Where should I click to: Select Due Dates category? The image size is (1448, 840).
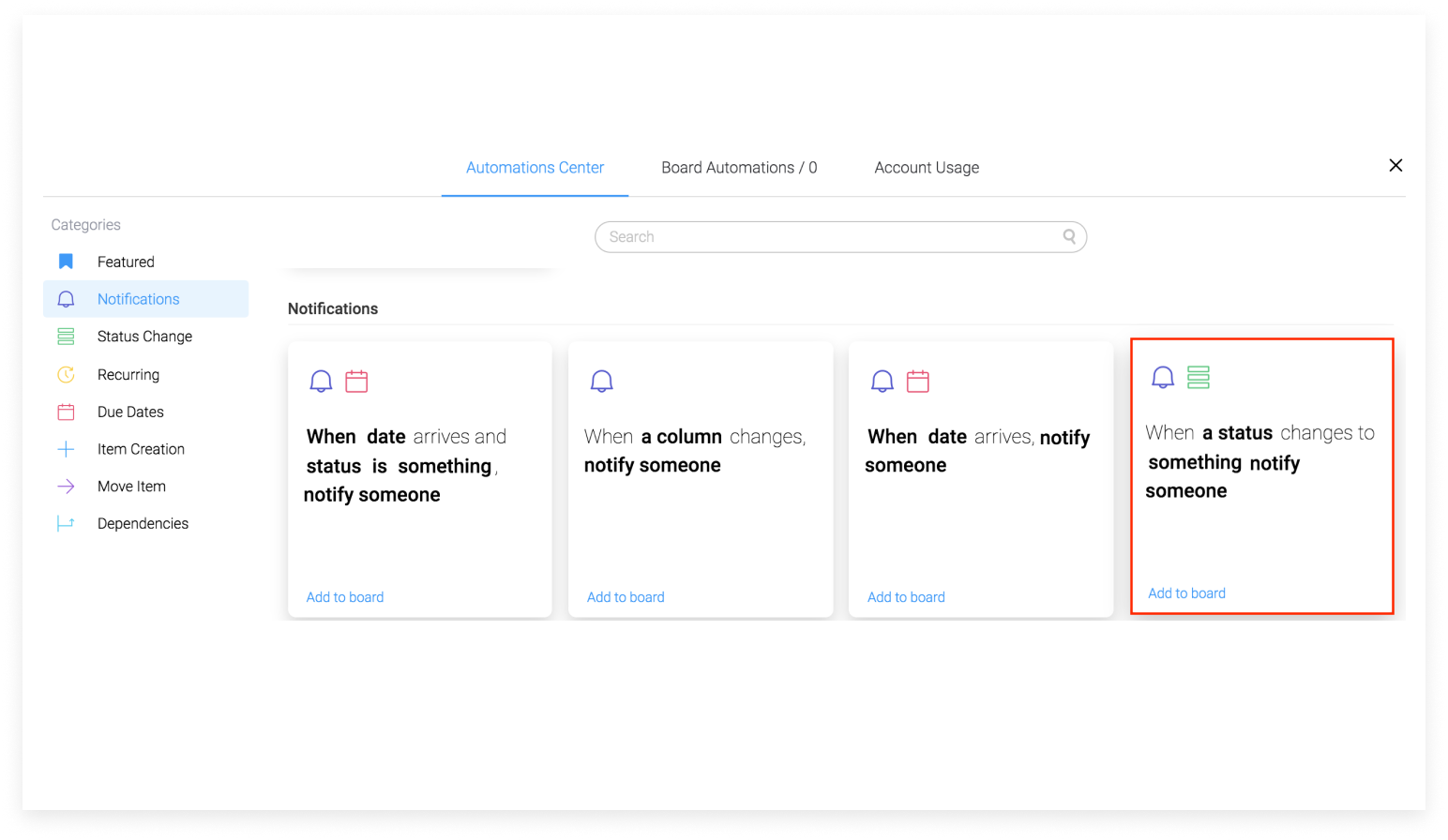pyautogui.click(x=145, y=412)
